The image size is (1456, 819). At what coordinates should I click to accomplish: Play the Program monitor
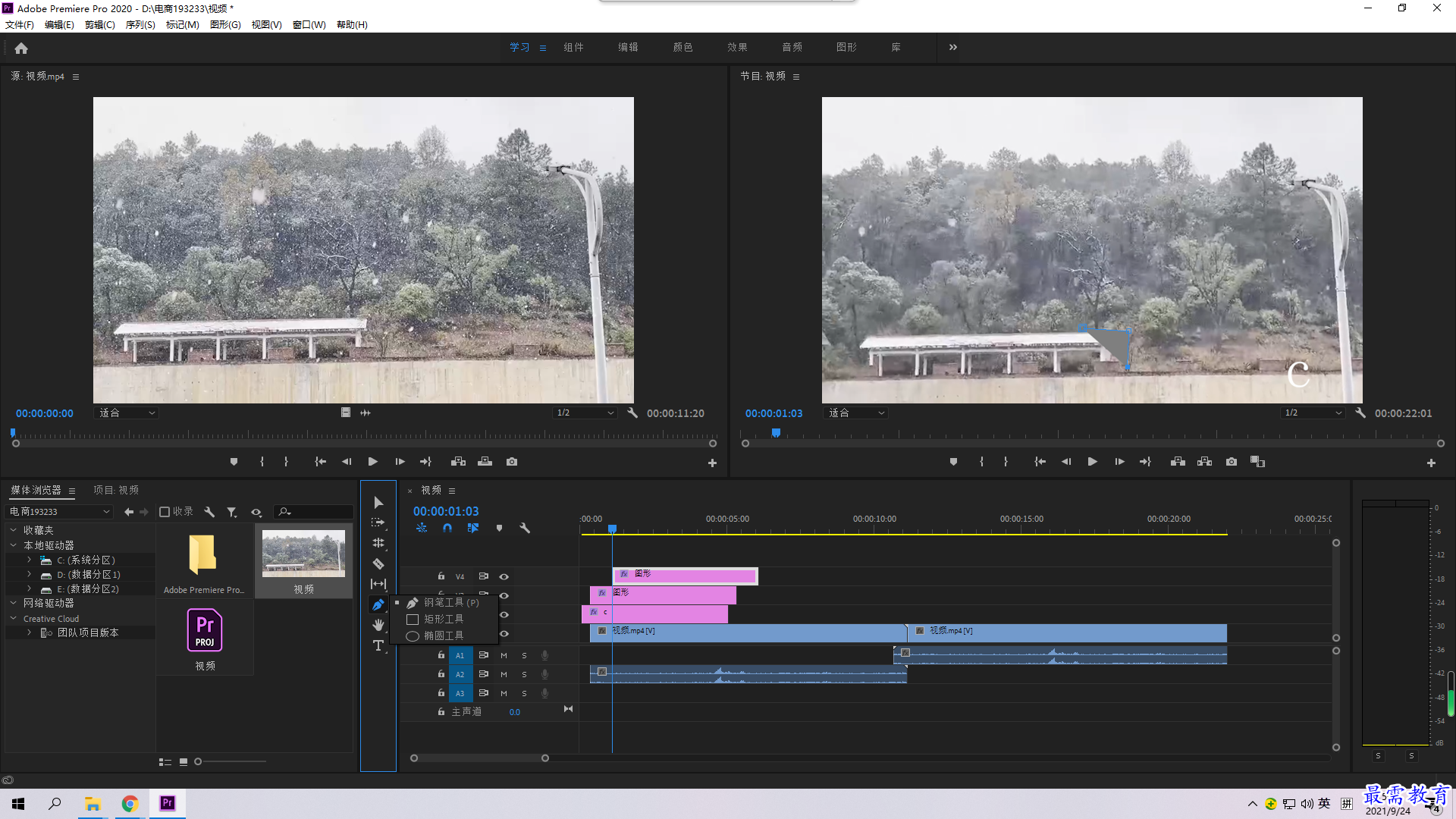(1092, 461)
